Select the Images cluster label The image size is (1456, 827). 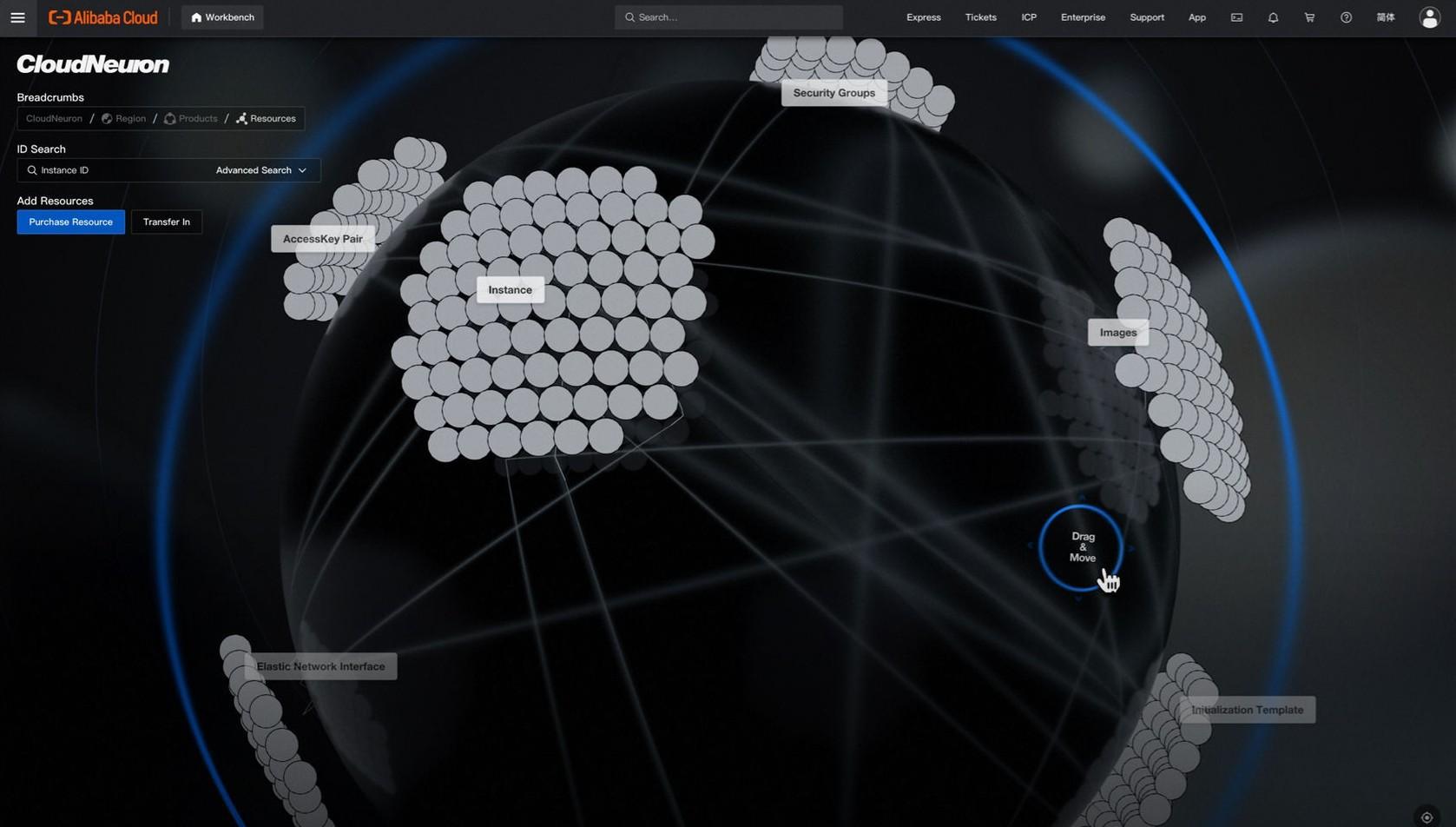pyautogui.click(x=1117, y=333)
